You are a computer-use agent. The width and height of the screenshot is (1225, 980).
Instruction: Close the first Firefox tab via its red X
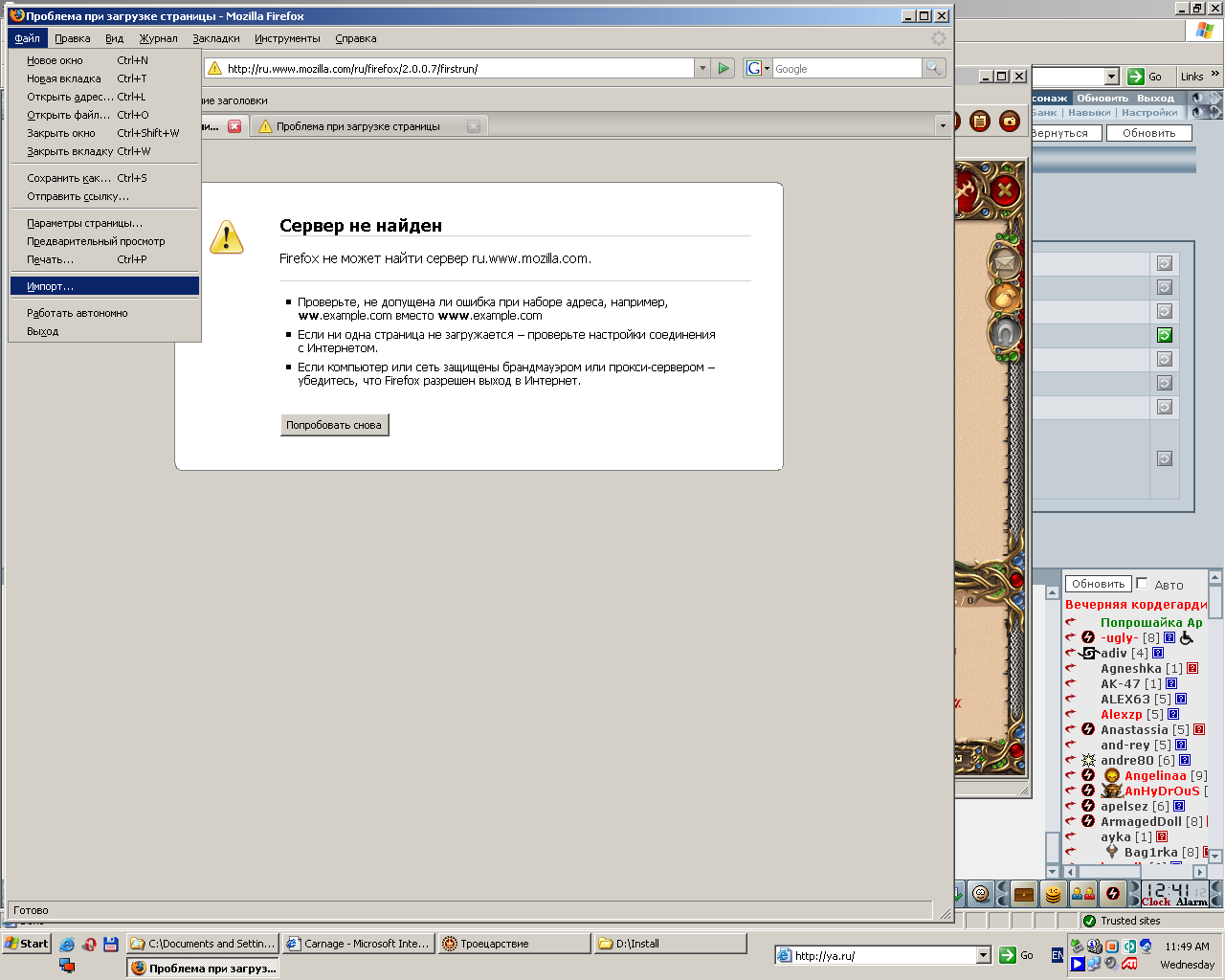point(234,126)
